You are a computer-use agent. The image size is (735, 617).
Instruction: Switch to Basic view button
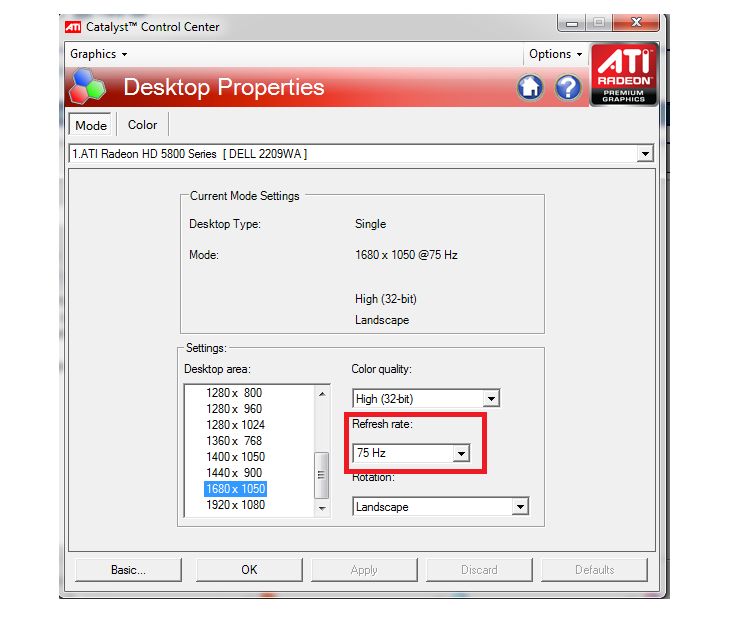click(128, 570)
